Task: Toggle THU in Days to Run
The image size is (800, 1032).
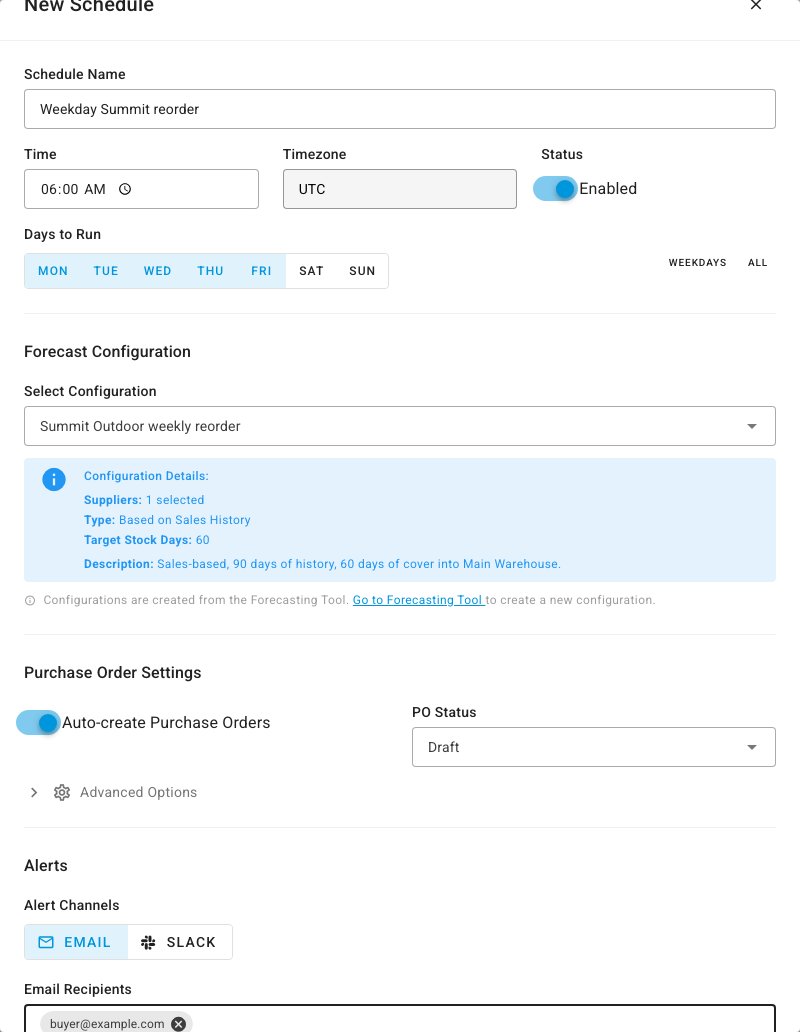Action: pyautogui.click(x=211, y=271)
